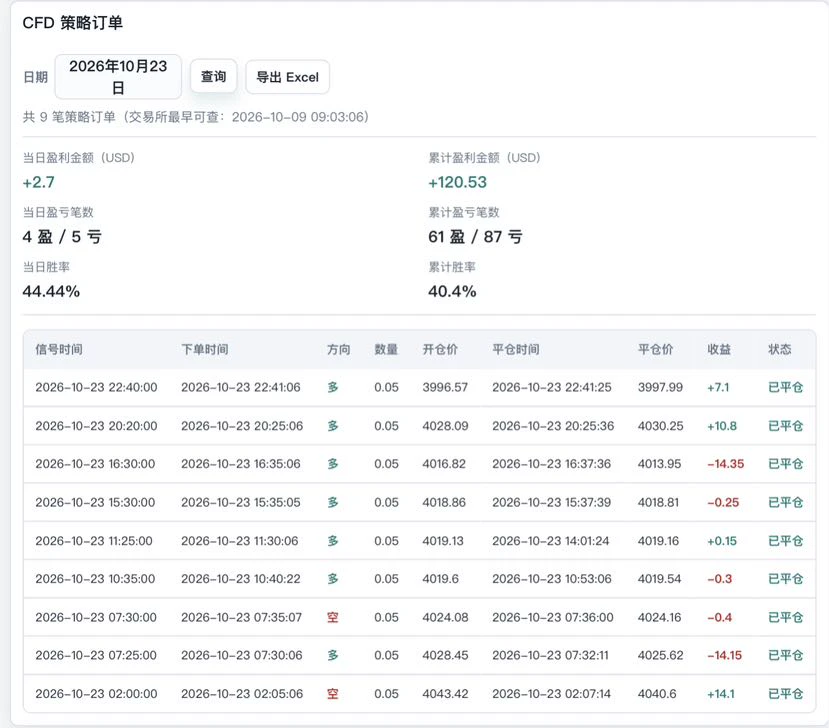Click the 下单时间 column header
This screenshot has height=728, width=829.
click(x=205, y=349)
